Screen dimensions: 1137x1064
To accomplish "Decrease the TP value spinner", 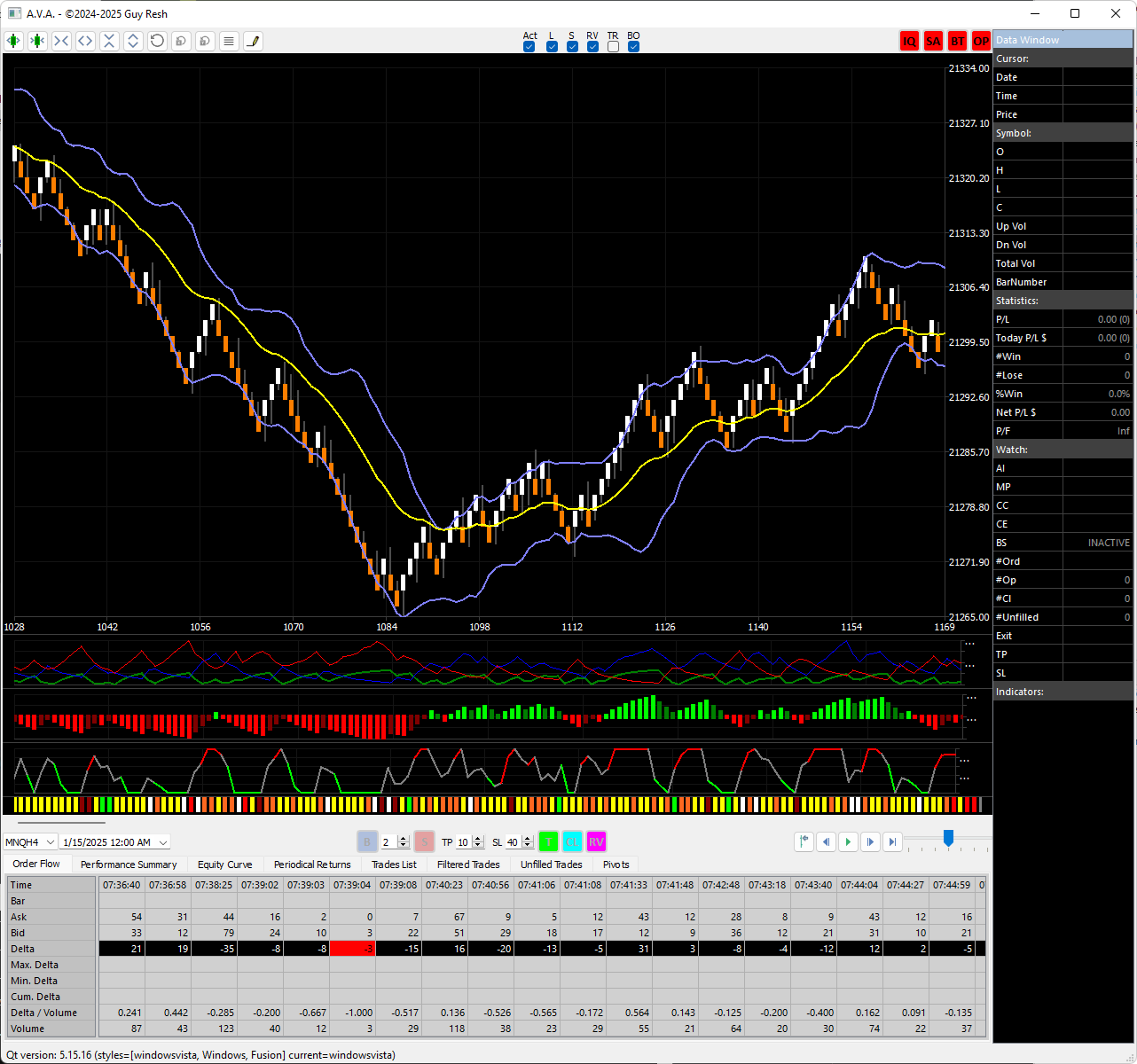I will pyautogui.click(x=478, y=846).
